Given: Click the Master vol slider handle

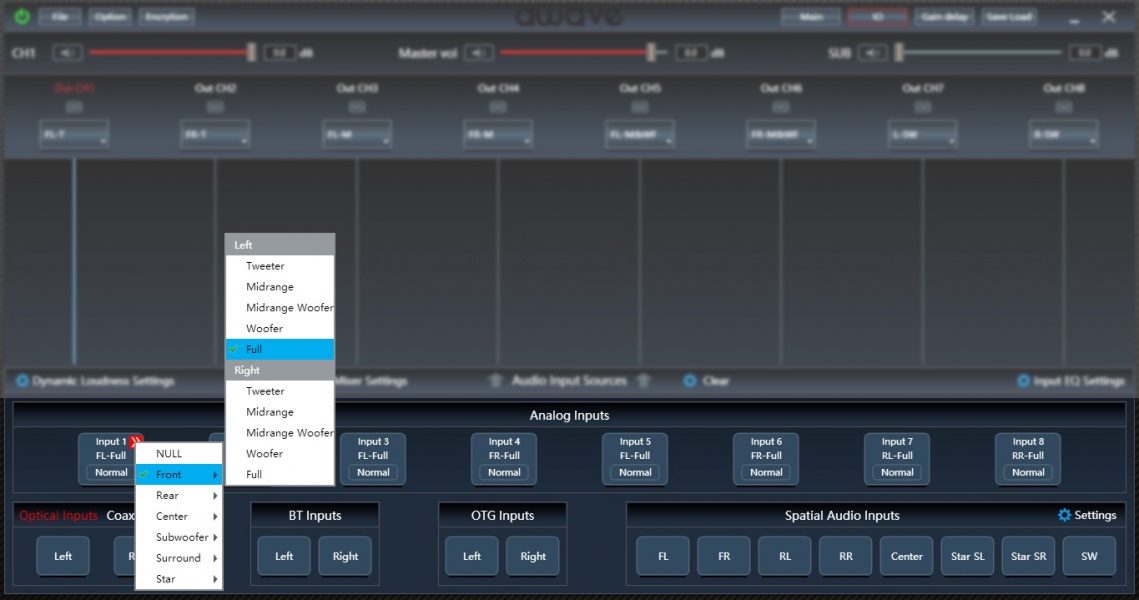Looking at the screenshot, I should pyautogui.click(x=651, y=53).
